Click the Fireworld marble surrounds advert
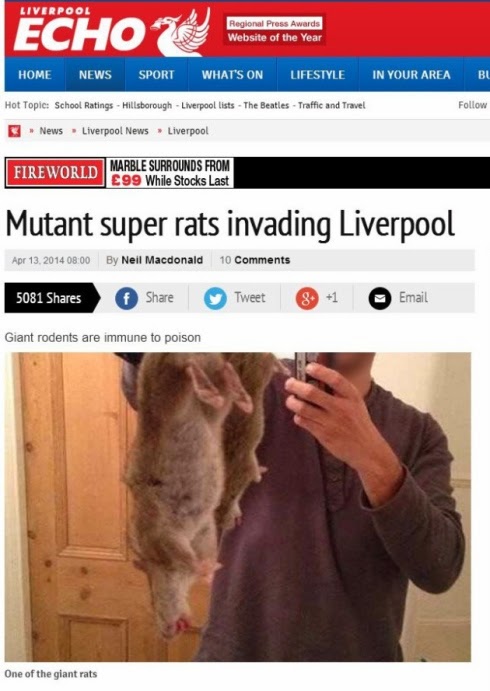The image size is (490, 691). tap(119, 173)
